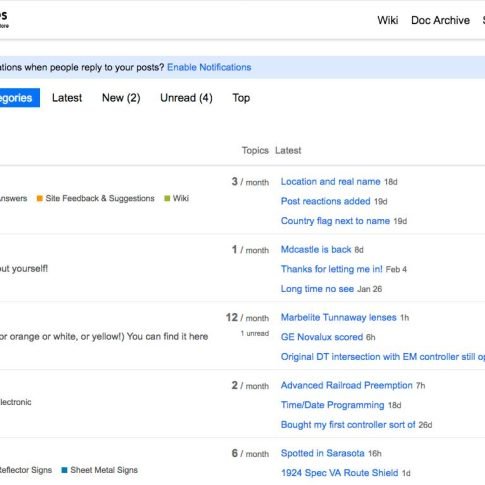The width and height of the screenshot is (485, 485).
Task: Open topic Marbelite Tunnaway lenses
Action: pos(338,318)
